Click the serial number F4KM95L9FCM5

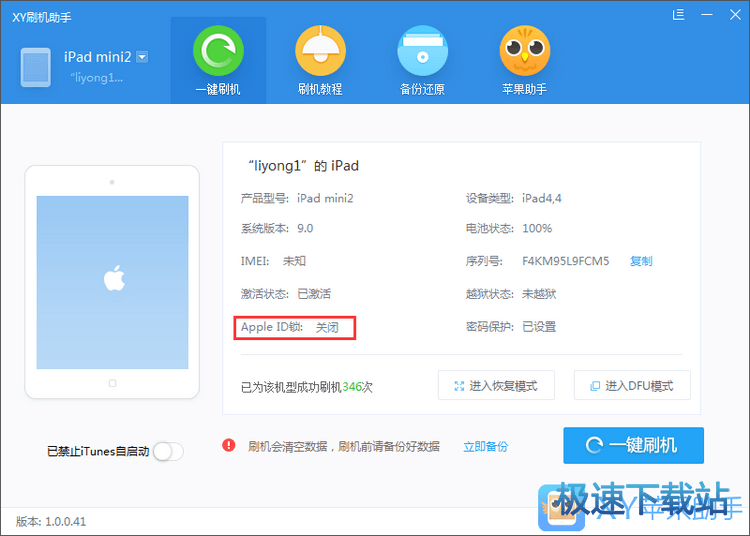[x=565, y=261]
